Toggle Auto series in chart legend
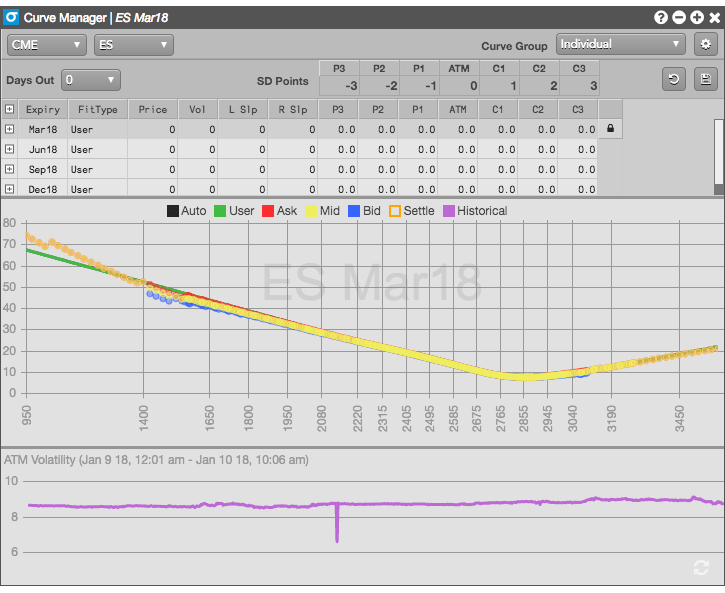Screen dimensions: 725x593 (x=186, y=211)
